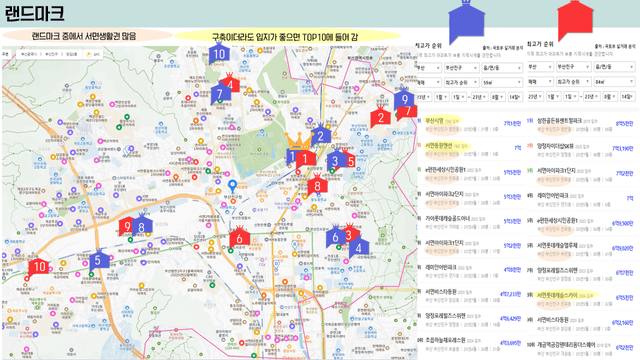
Task: Select the red marker numbered 6
Action: click(240, 238)
